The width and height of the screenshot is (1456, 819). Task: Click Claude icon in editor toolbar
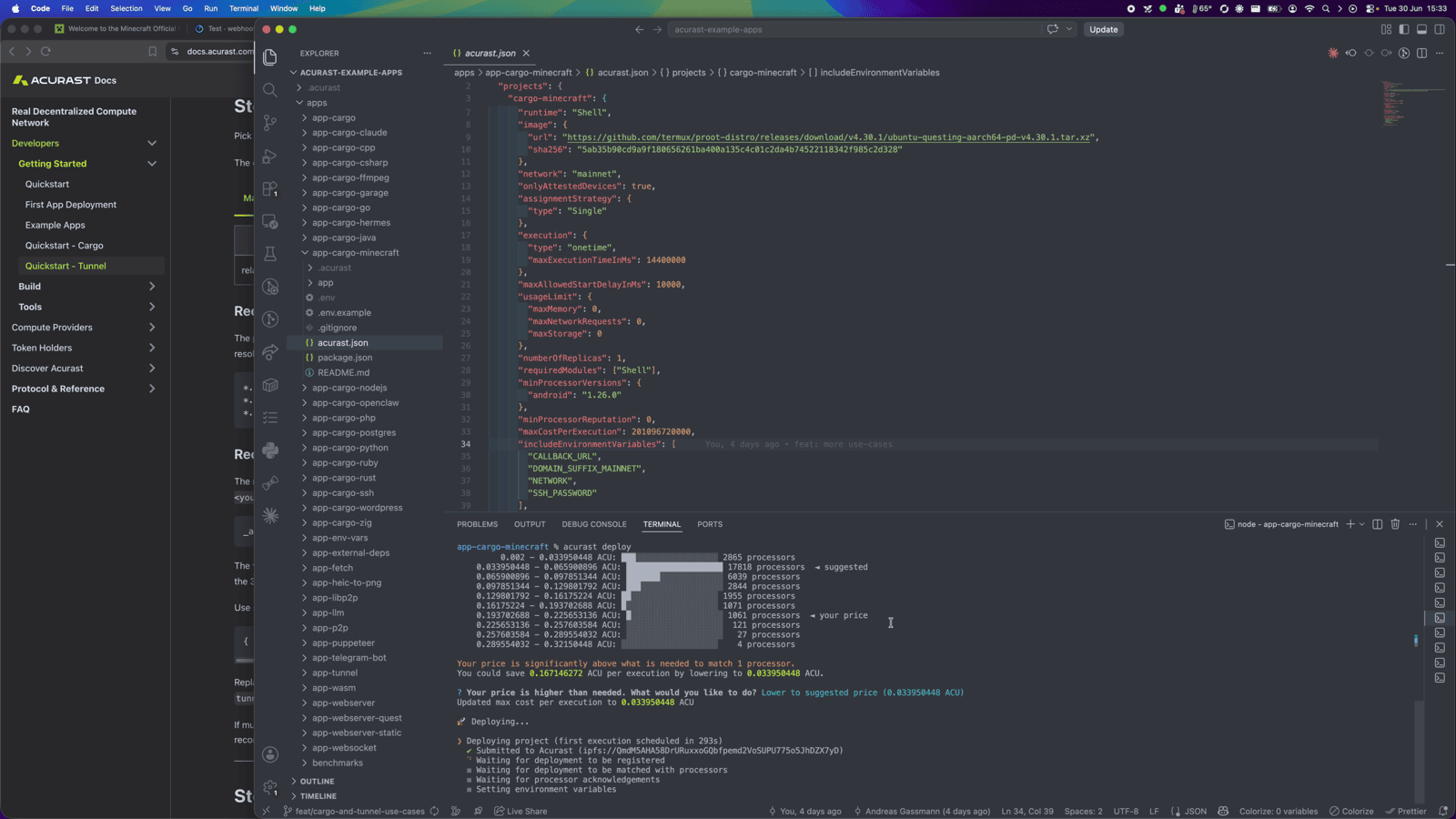(1333, 53)
